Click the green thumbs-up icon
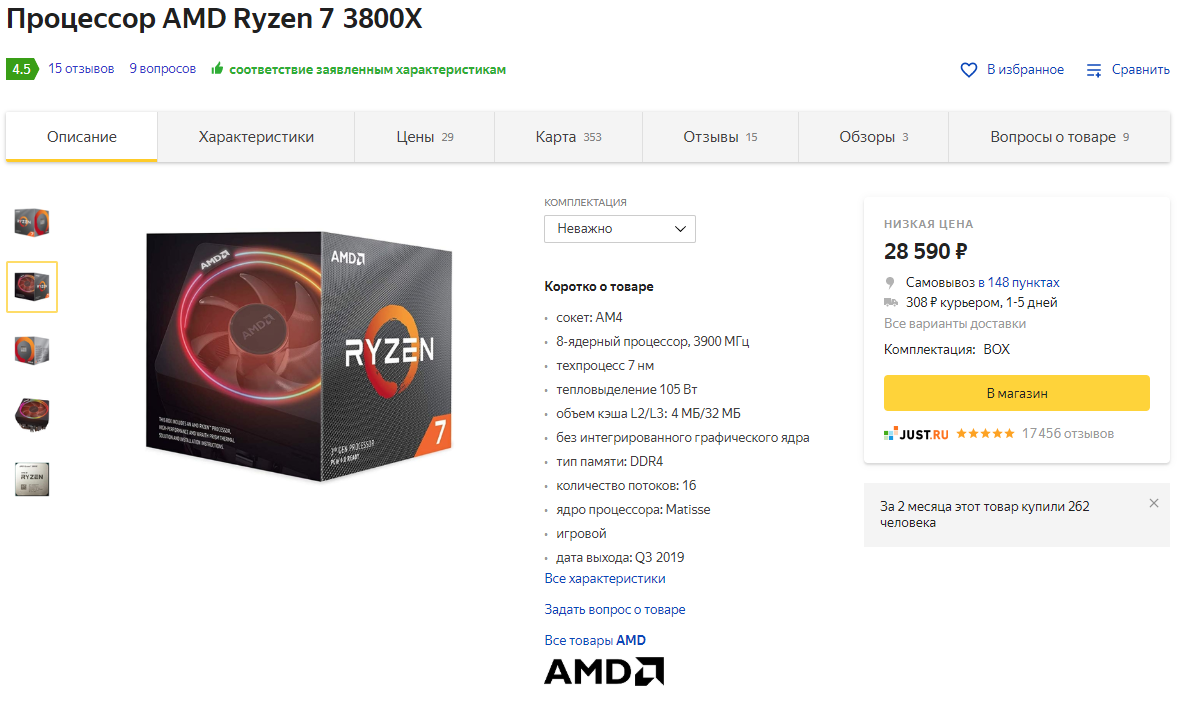Image resolution: width=1192 pixels, height=707 pixels. coord(217,68)
